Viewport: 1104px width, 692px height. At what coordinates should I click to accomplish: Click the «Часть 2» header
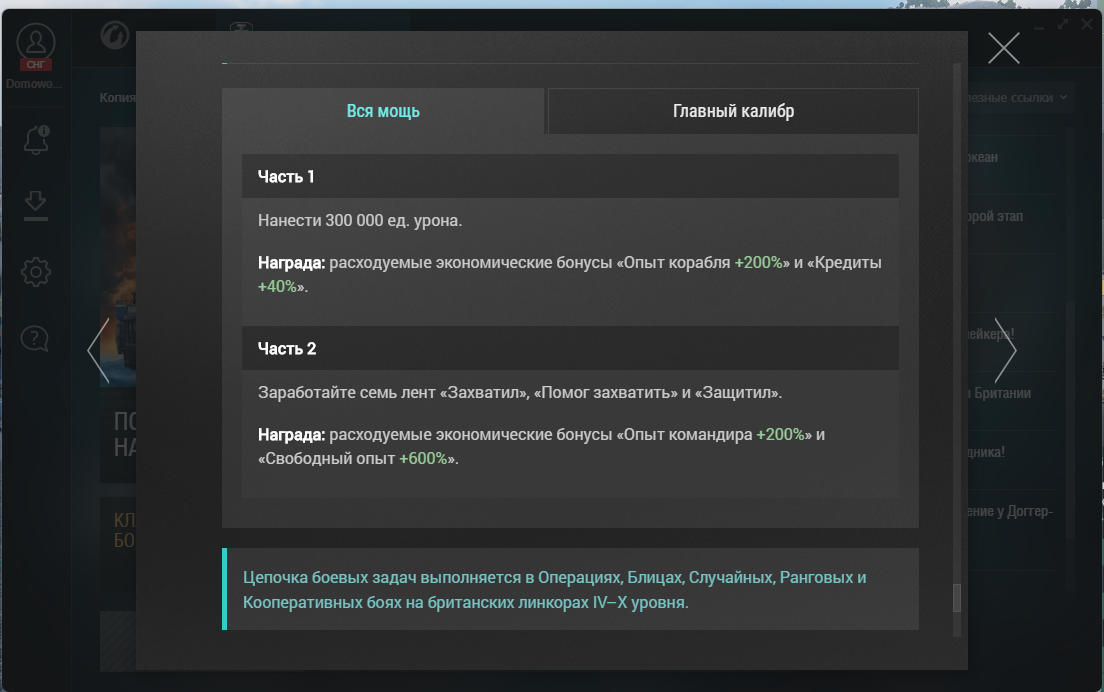pos(570,348)
